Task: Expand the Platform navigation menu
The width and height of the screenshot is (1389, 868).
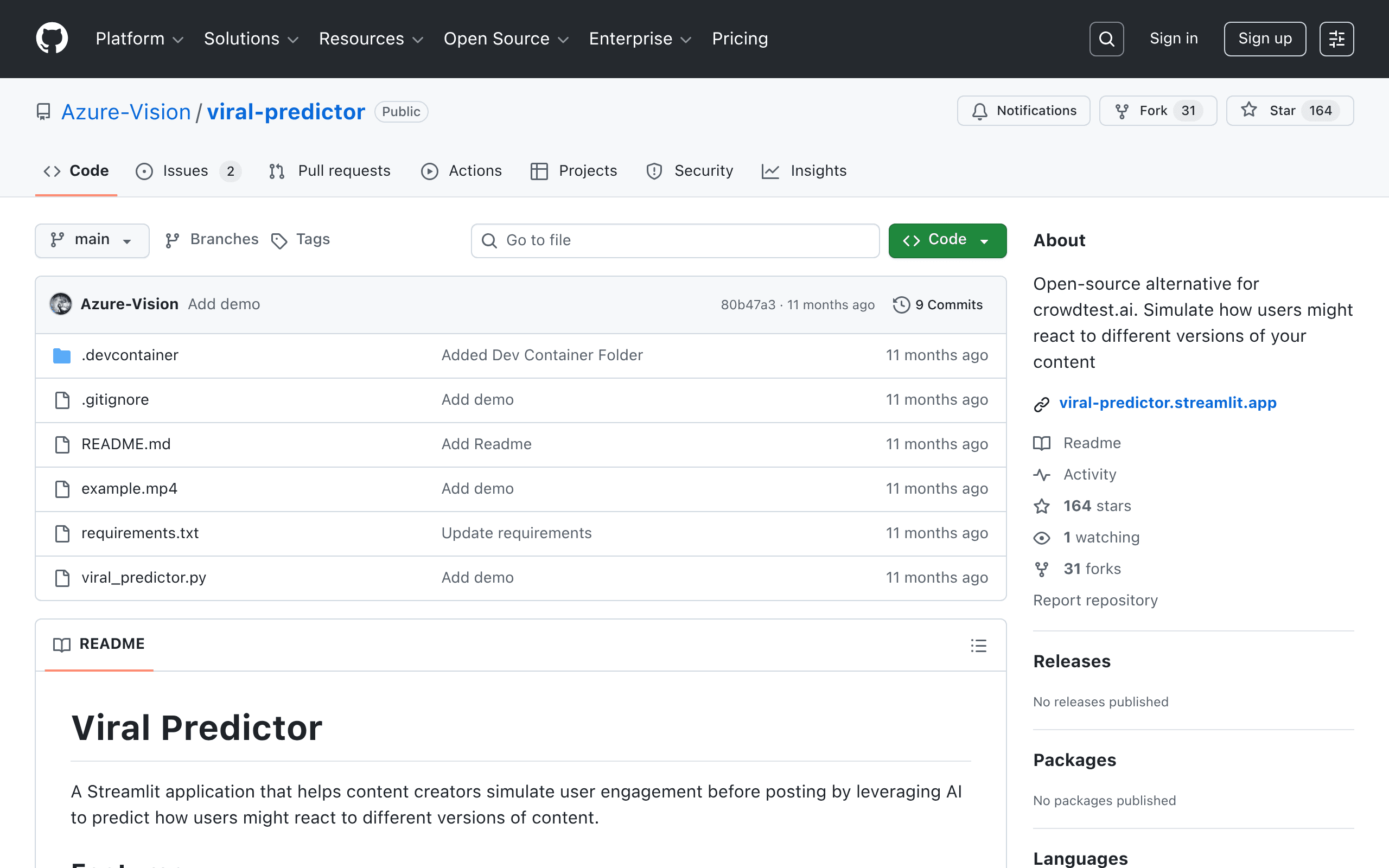Action: coord(139,39)
